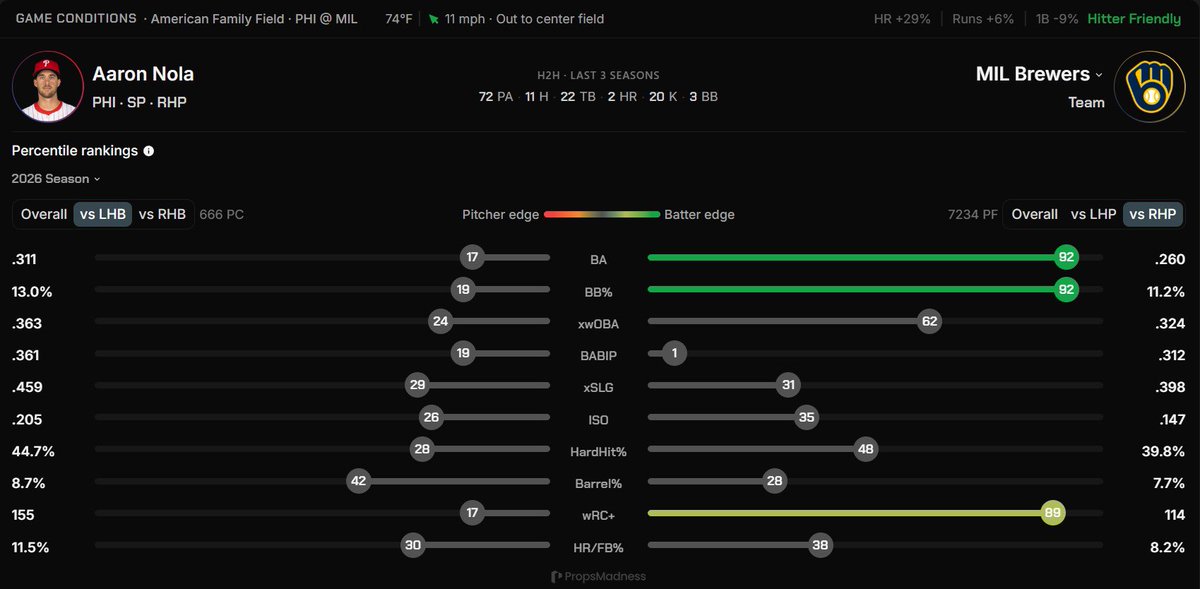Click the 72 PA head-to-head stat

(495, 96)
